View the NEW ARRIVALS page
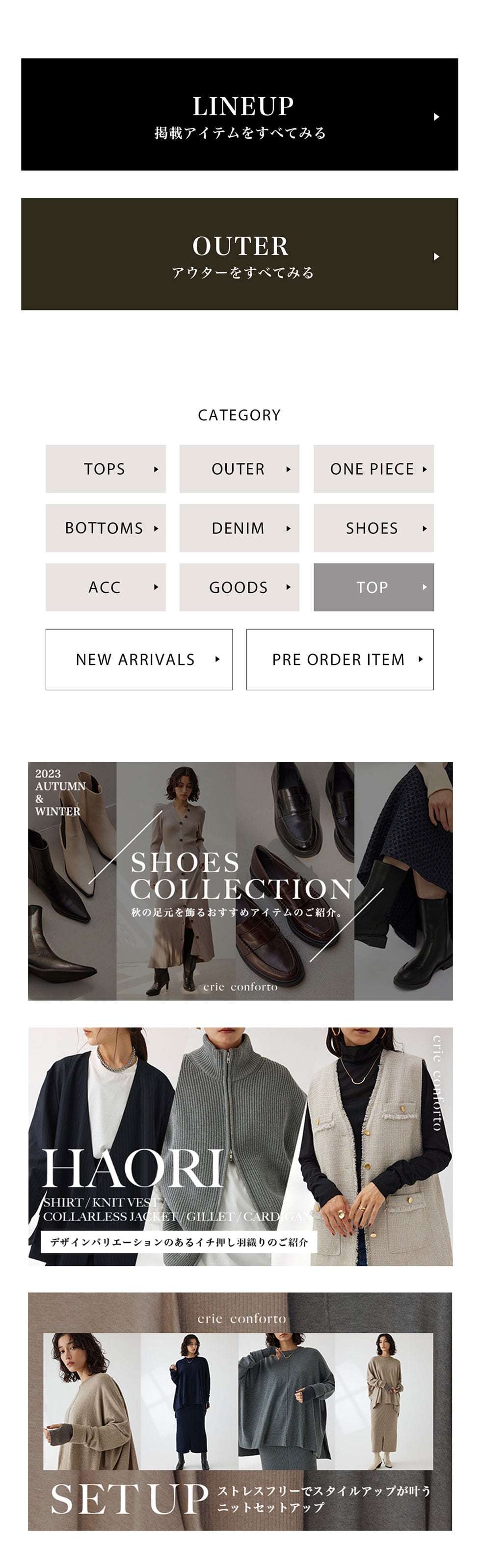 point(139,659)
